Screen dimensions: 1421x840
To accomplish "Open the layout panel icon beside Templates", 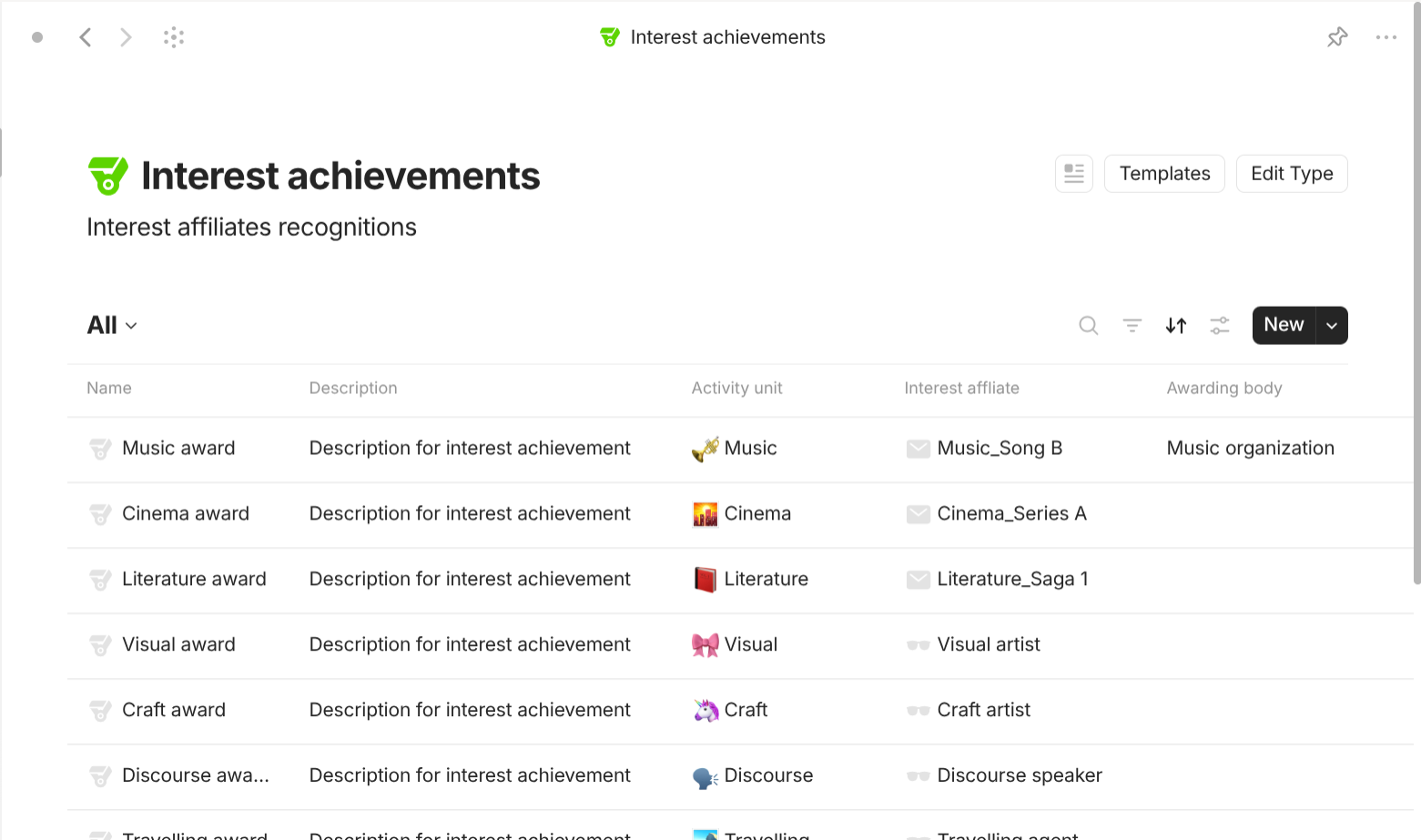I will pos(1073,173).
